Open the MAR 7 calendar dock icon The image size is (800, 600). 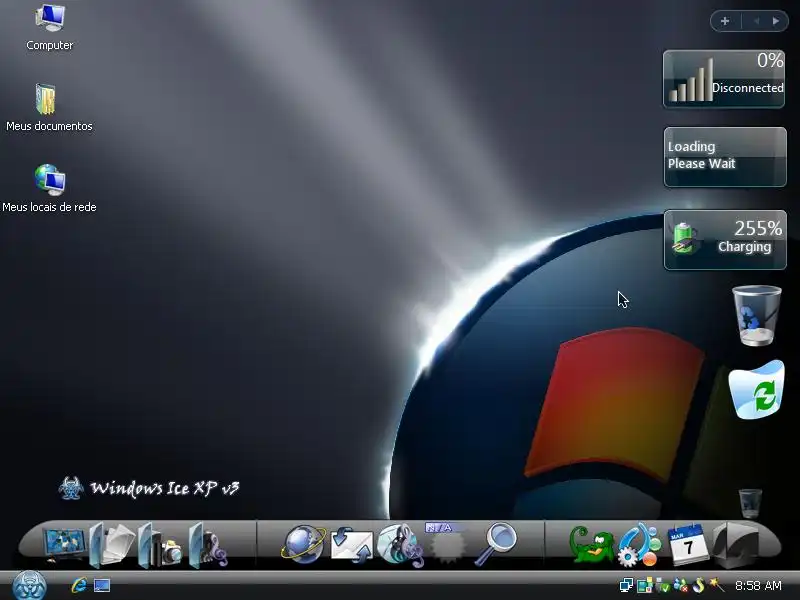(687, 544)
